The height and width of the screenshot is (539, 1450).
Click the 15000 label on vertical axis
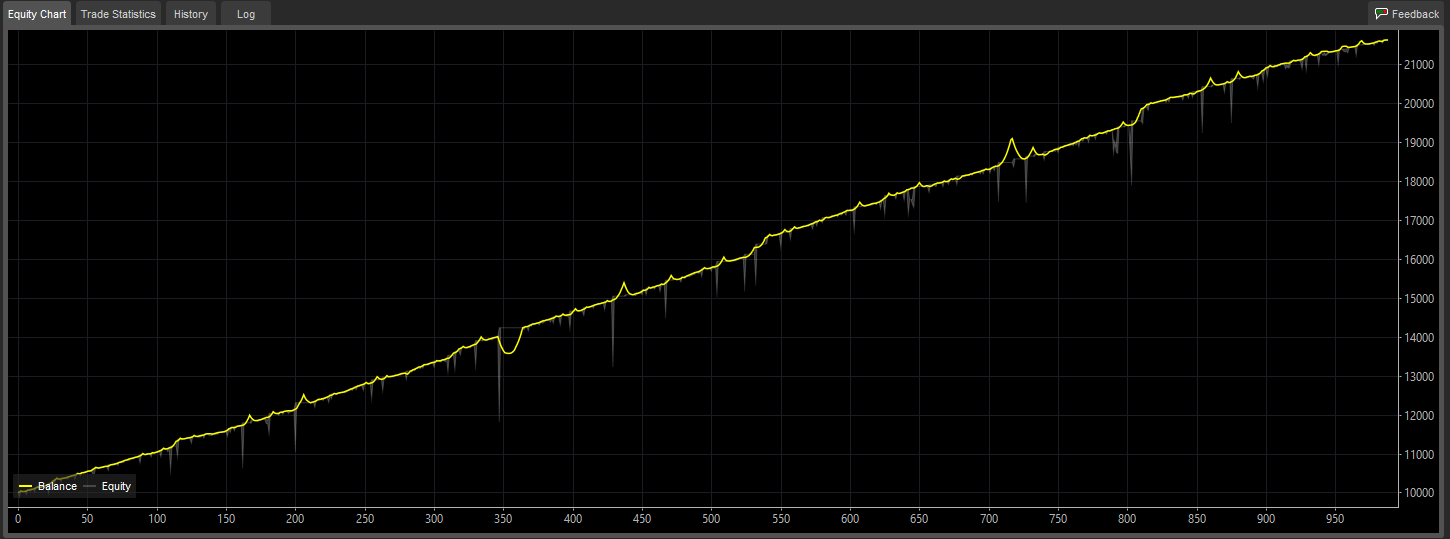(1421, 298)
